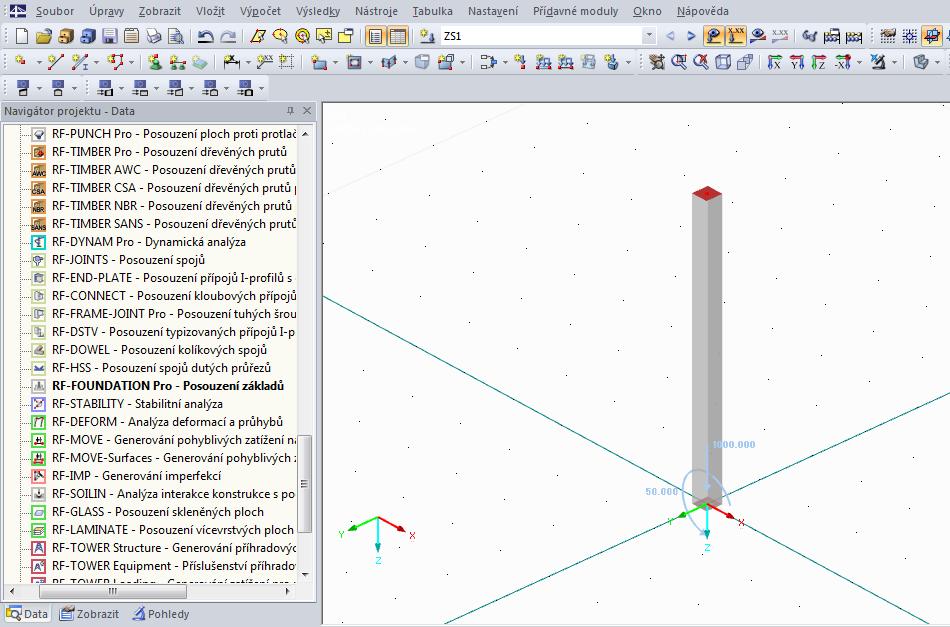Set view in Y direction
This screenshot has width=950, height=627.
point(797,62)
